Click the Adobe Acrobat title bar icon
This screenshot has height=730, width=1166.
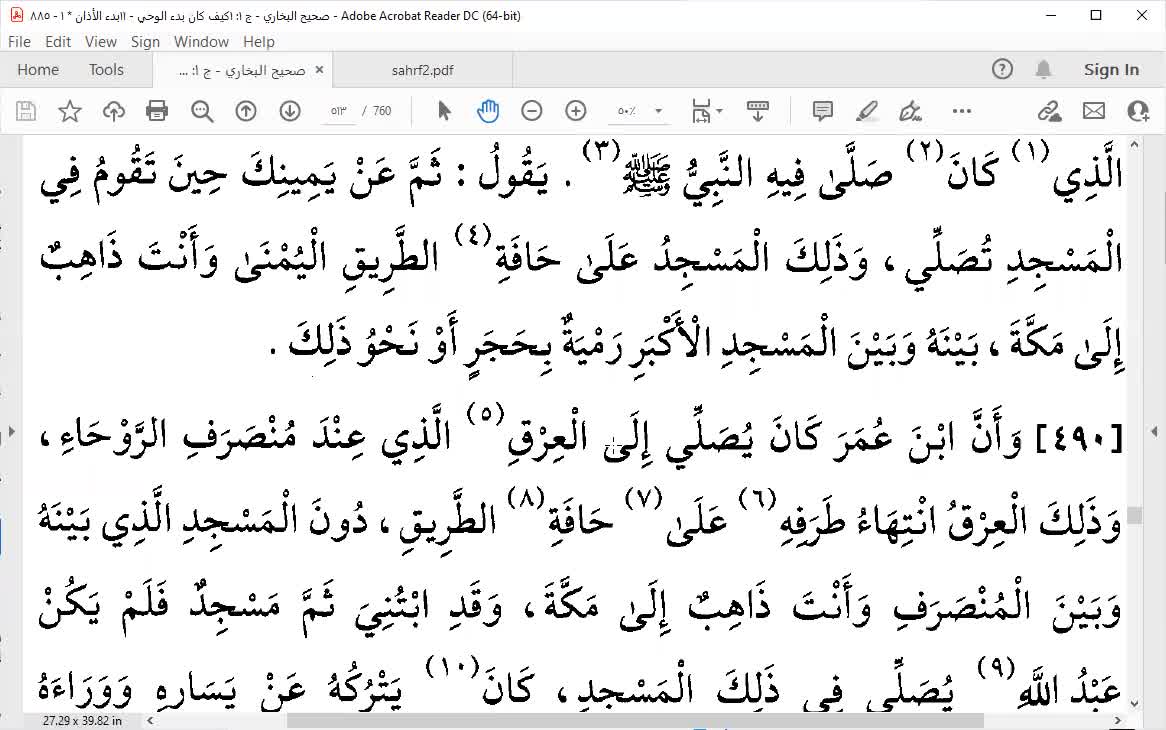[x=15, y=15]
